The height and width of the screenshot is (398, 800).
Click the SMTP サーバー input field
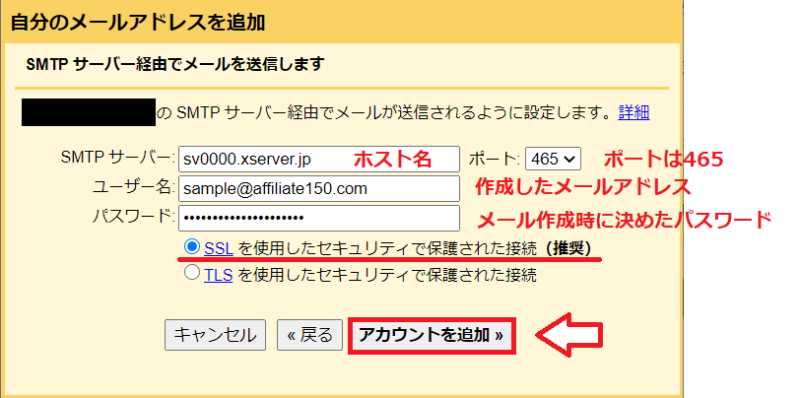click(319, 160)
